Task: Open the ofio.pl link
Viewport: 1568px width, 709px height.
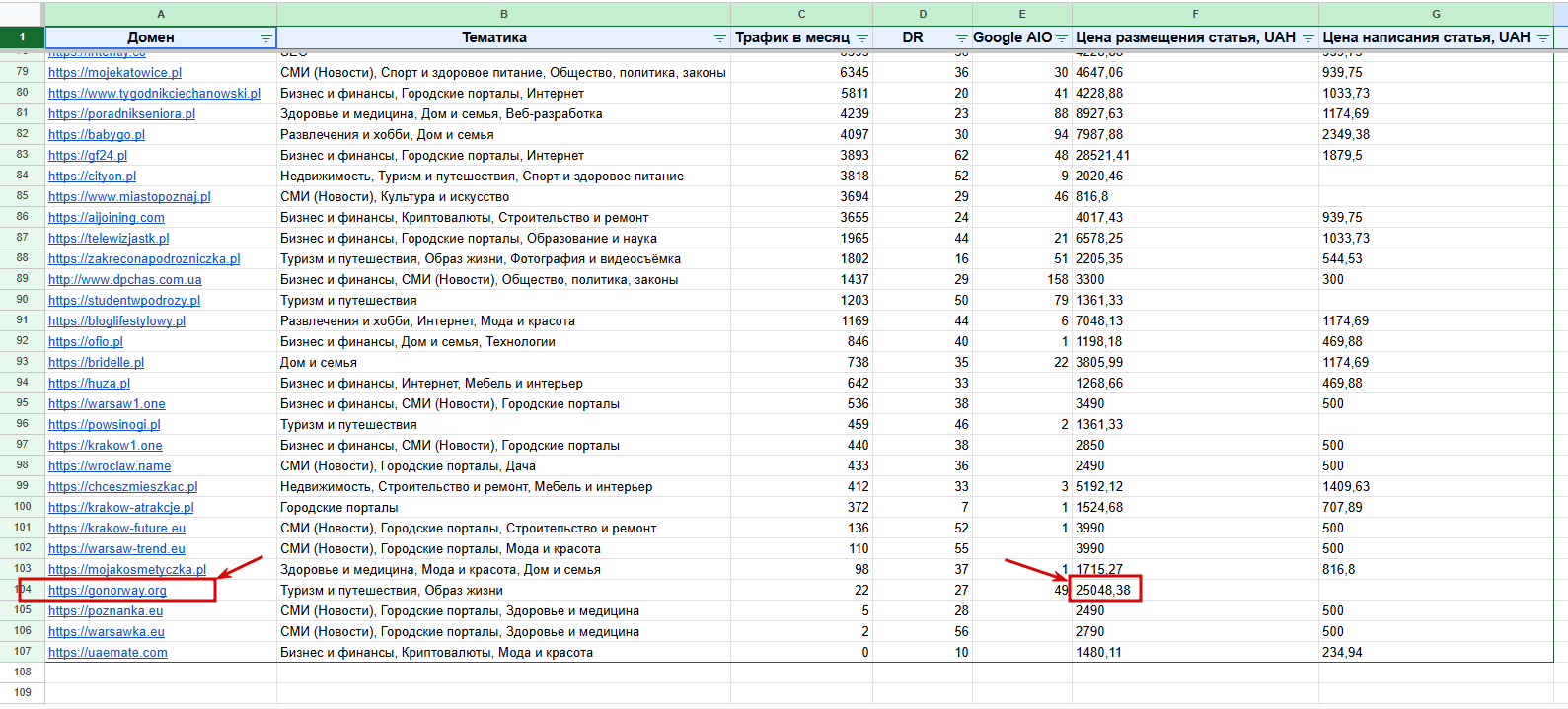Action: (86, 341)
